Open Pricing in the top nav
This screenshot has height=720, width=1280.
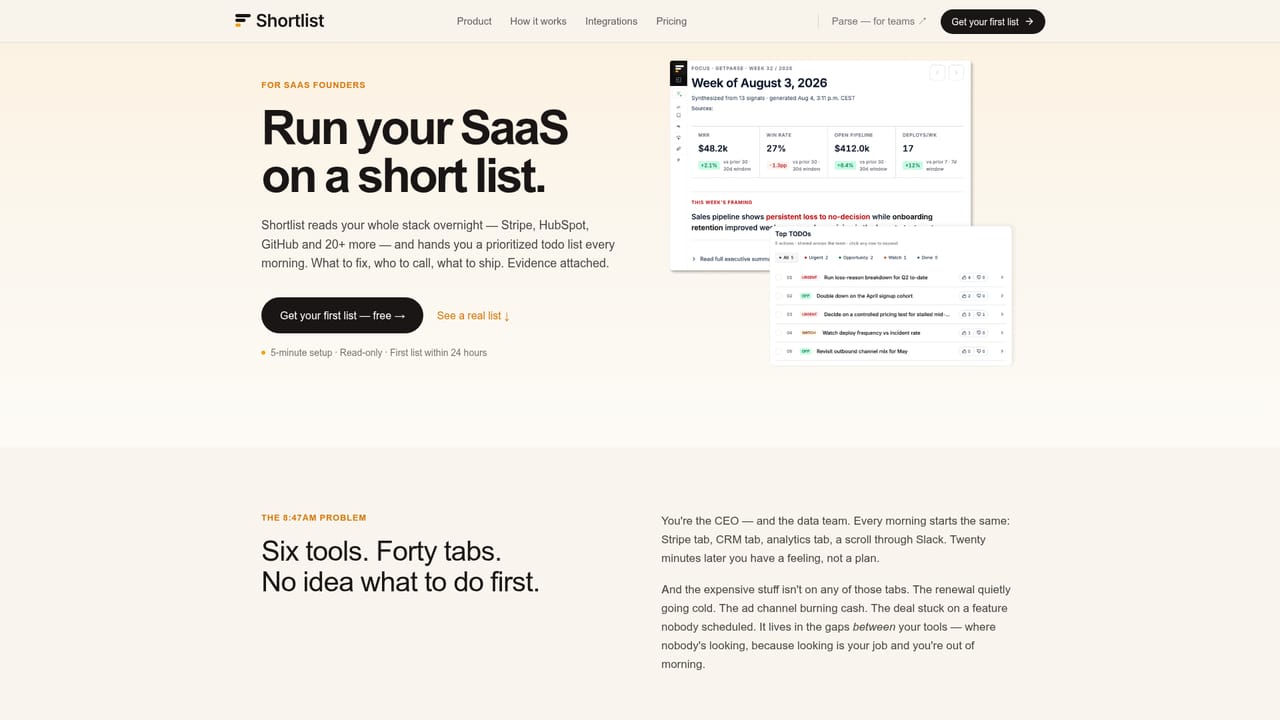click(x=671, y=21)
